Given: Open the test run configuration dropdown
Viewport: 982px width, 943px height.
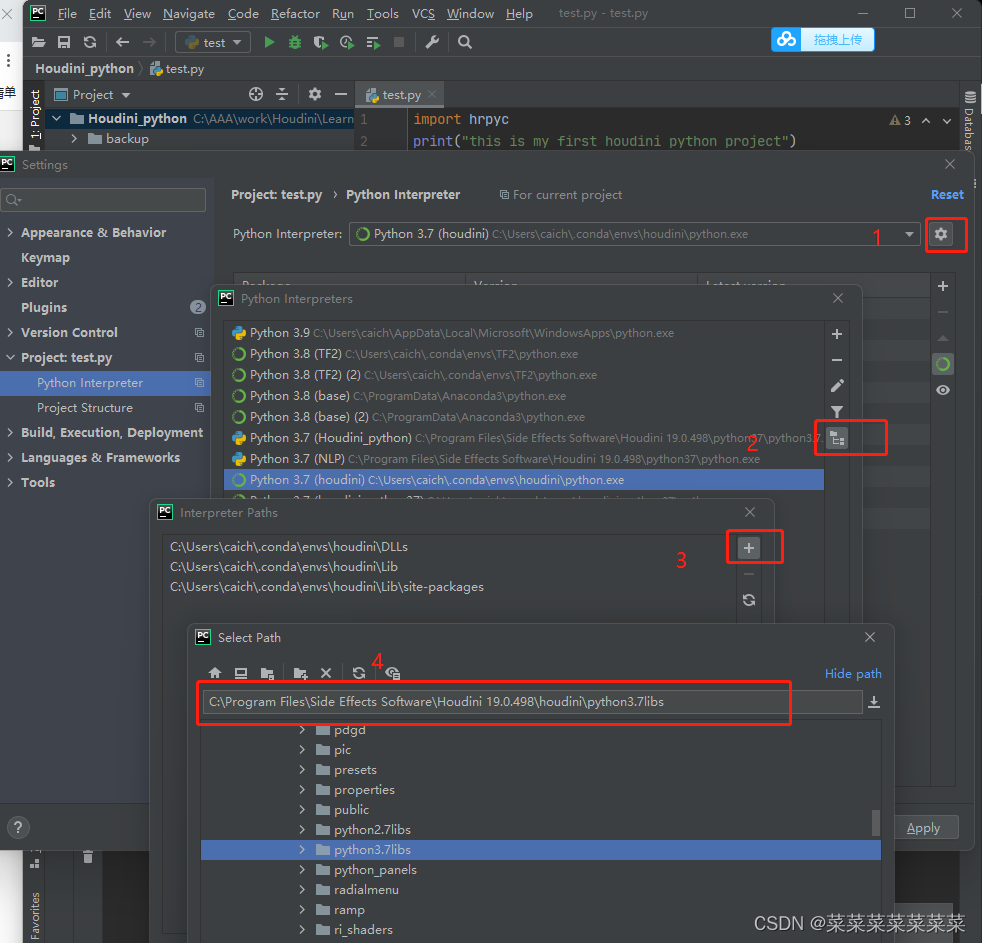Looking at the screenshot, I should 213,43.
